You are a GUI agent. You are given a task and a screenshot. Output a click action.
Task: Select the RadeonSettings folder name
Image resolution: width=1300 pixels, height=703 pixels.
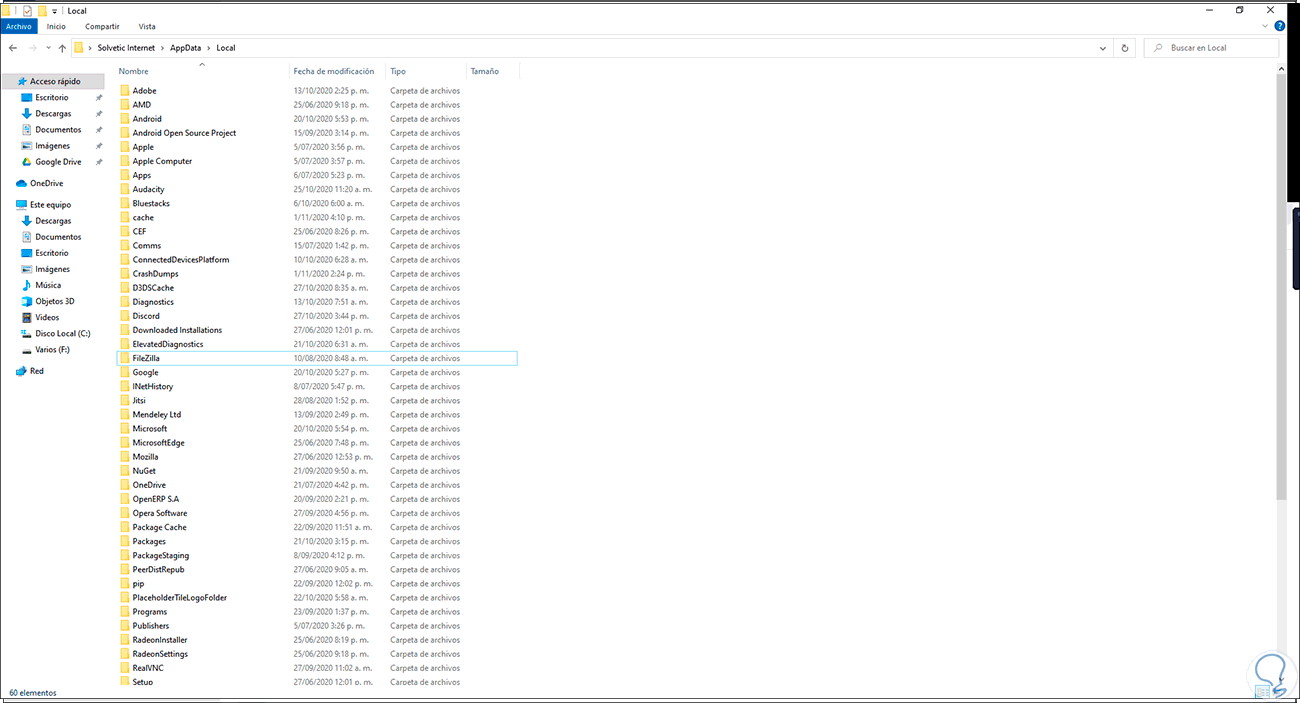pos(160,654)
